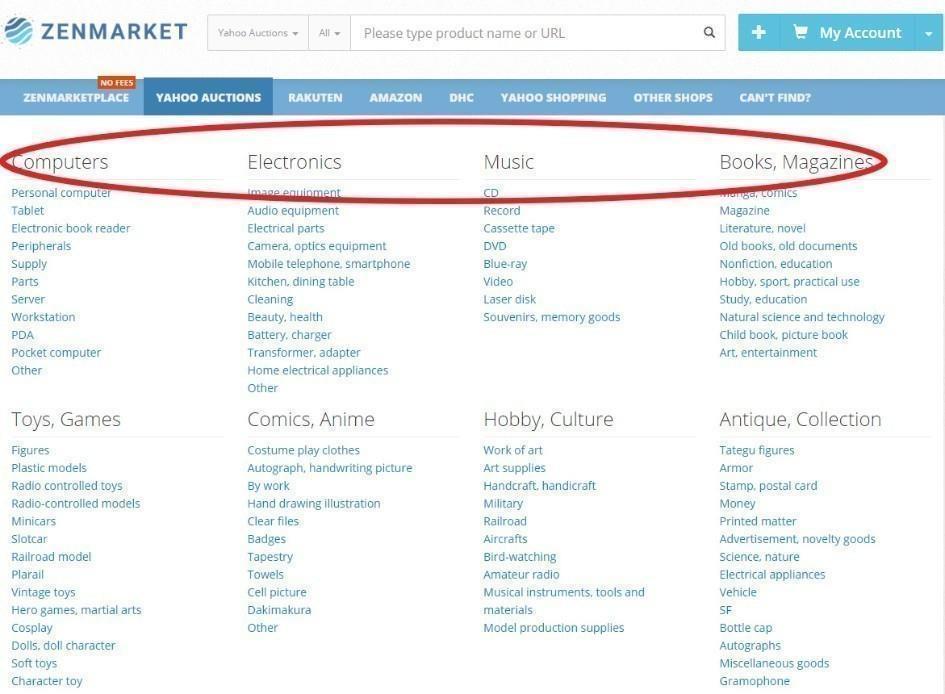Click inside the product search input field

point(520,33)
